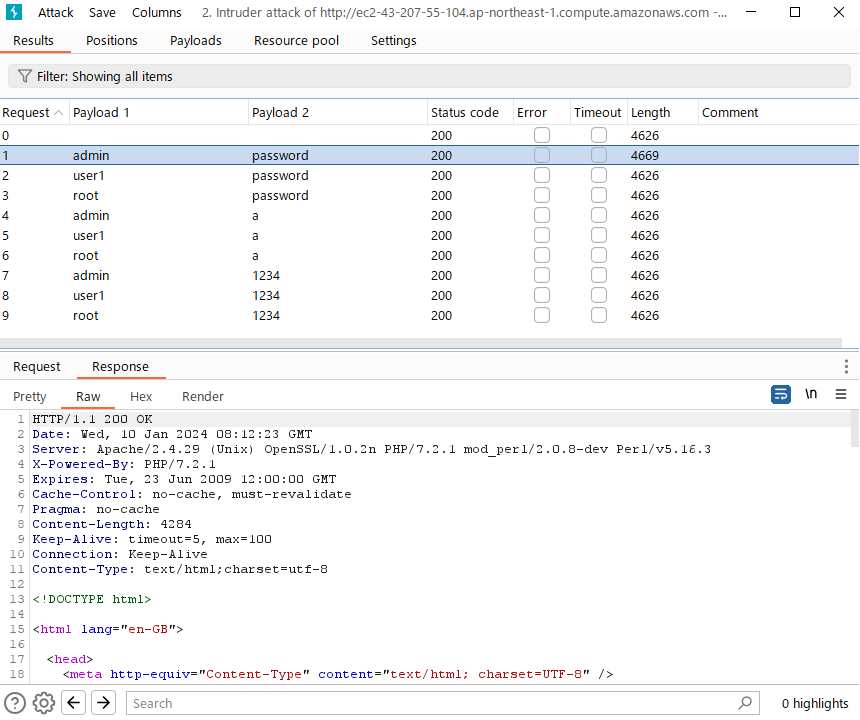The image size is (860, 720).
Task: Open the three-dot message editor menu
Action: (846, 366)
